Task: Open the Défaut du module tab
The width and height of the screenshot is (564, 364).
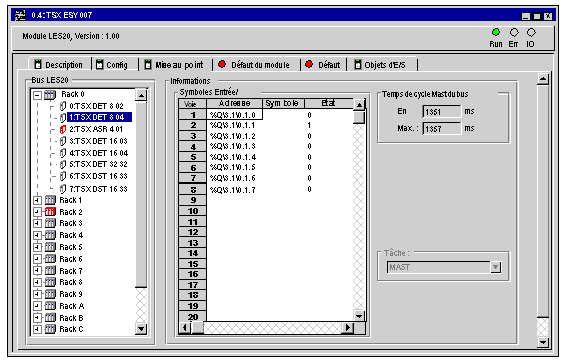Action: 255,65
